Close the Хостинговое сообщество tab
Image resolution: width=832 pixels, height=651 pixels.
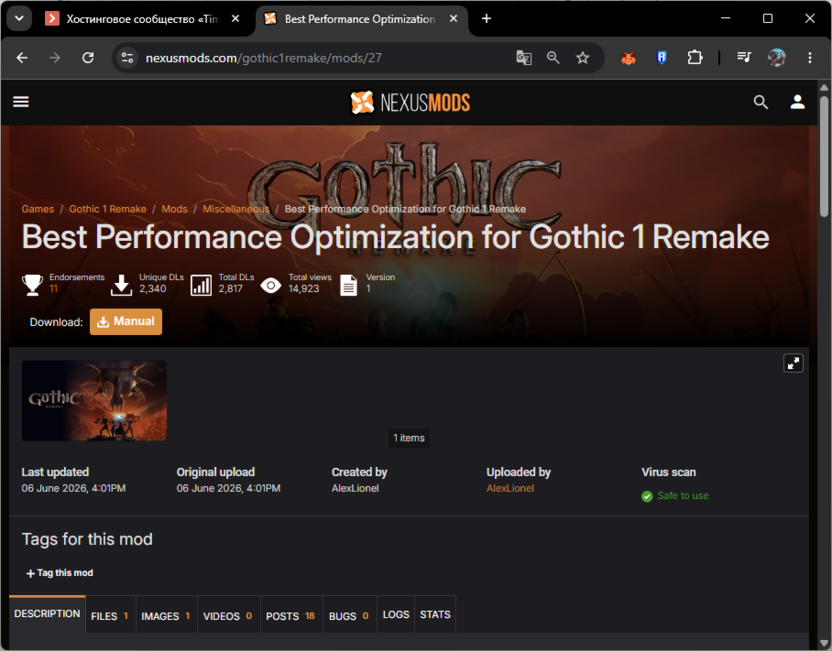236,19
